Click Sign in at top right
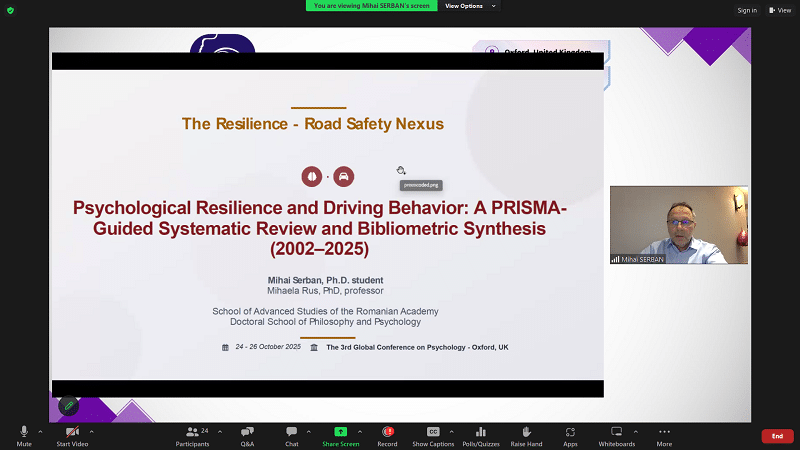The width and height of the screenshot is (800, 450). [x=747, y=10]
